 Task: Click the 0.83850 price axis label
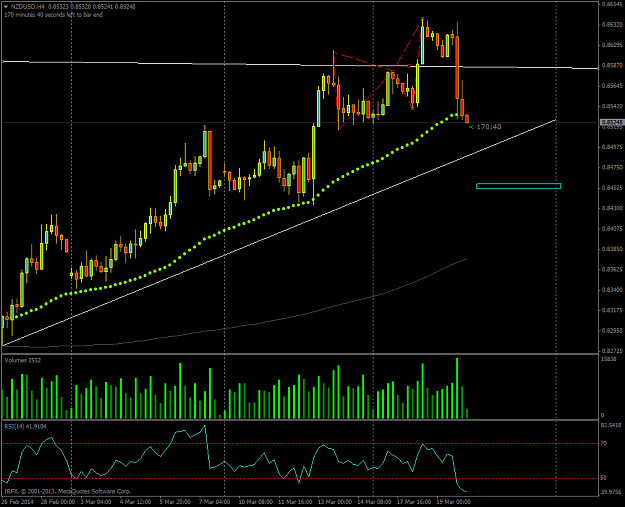point(612,249)
